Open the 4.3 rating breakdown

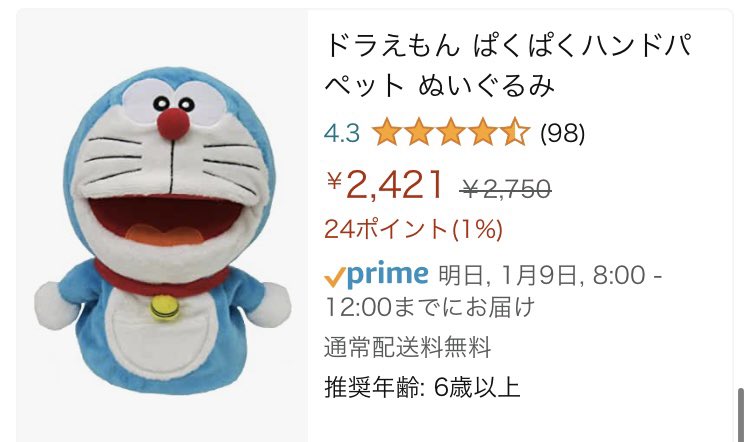[x=342, y=133]
